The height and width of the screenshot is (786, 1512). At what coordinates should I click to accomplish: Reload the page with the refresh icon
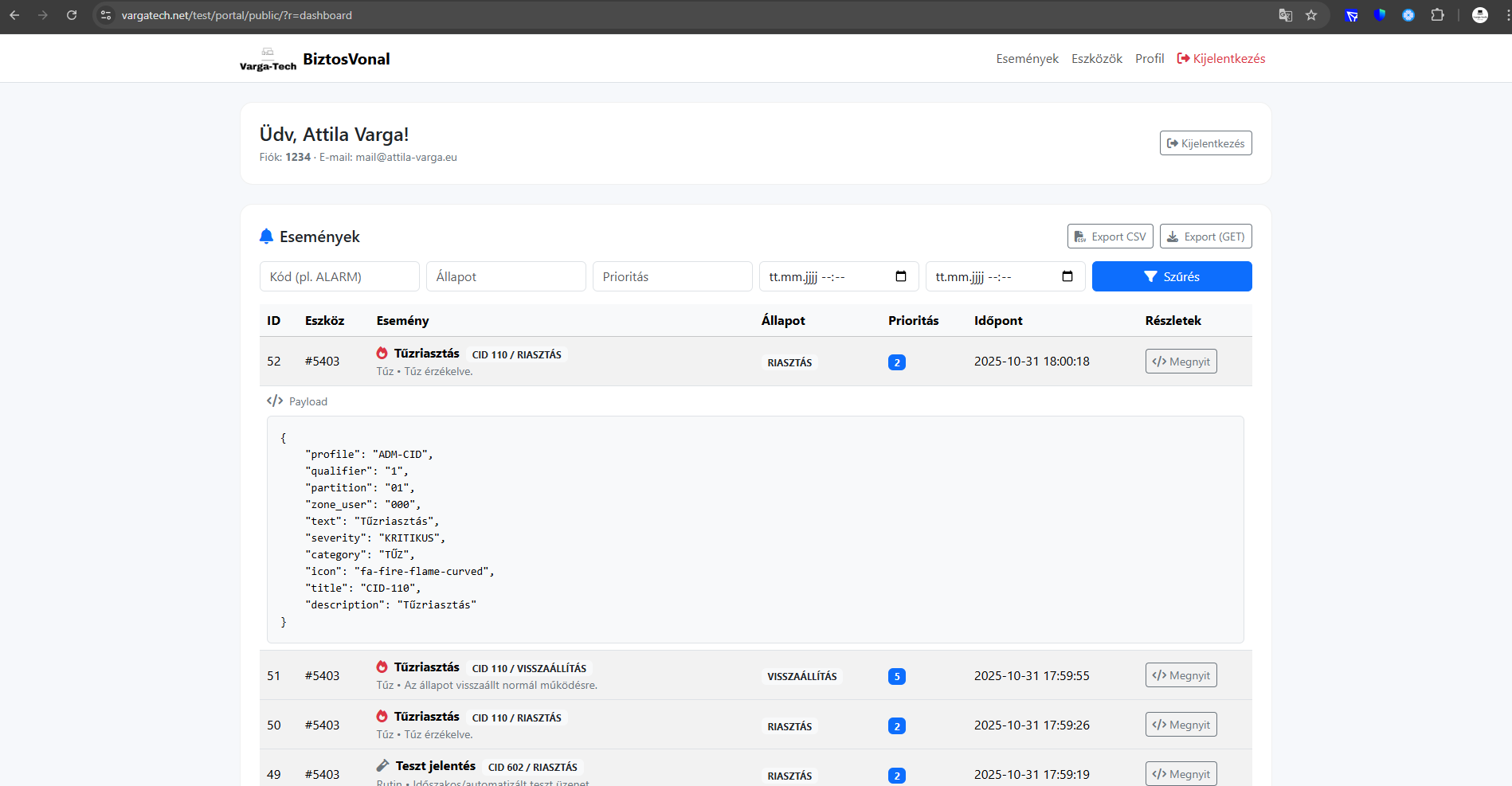(72, 15)
